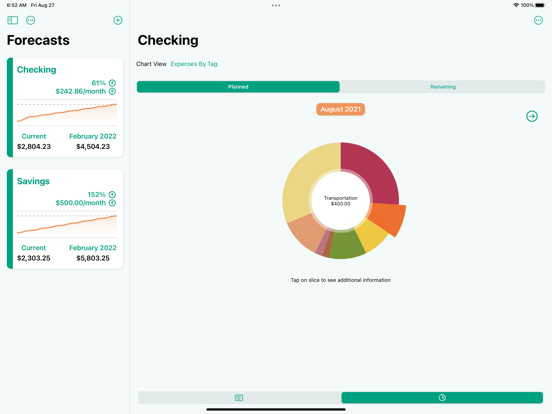This screenshot has width=552, height=414.
Task: Open the Expenses By Tag chart selector
Action: [194, 64]
